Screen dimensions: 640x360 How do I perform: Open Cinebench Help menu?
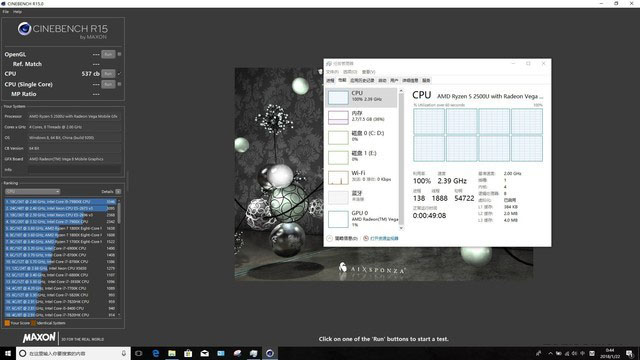(x=18, y=12)
